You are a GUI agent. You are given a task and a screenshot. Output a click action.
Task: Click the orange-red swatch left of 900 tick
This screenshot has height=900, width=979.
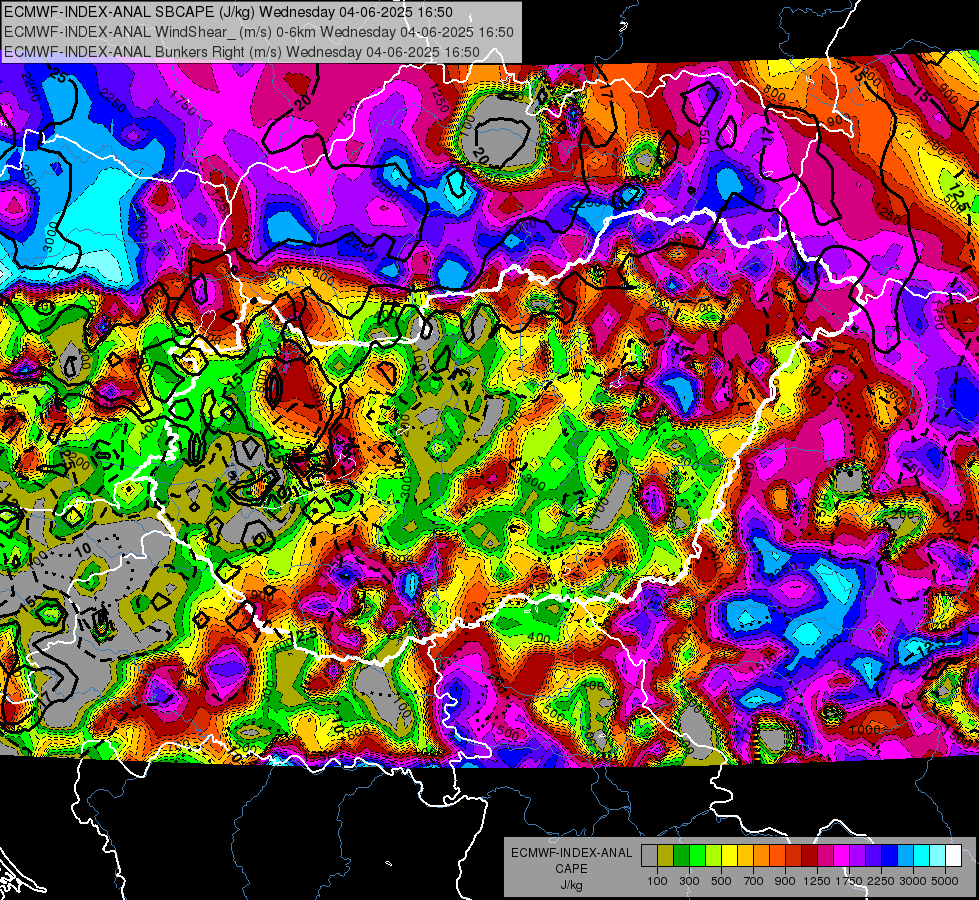click(777, 856)
